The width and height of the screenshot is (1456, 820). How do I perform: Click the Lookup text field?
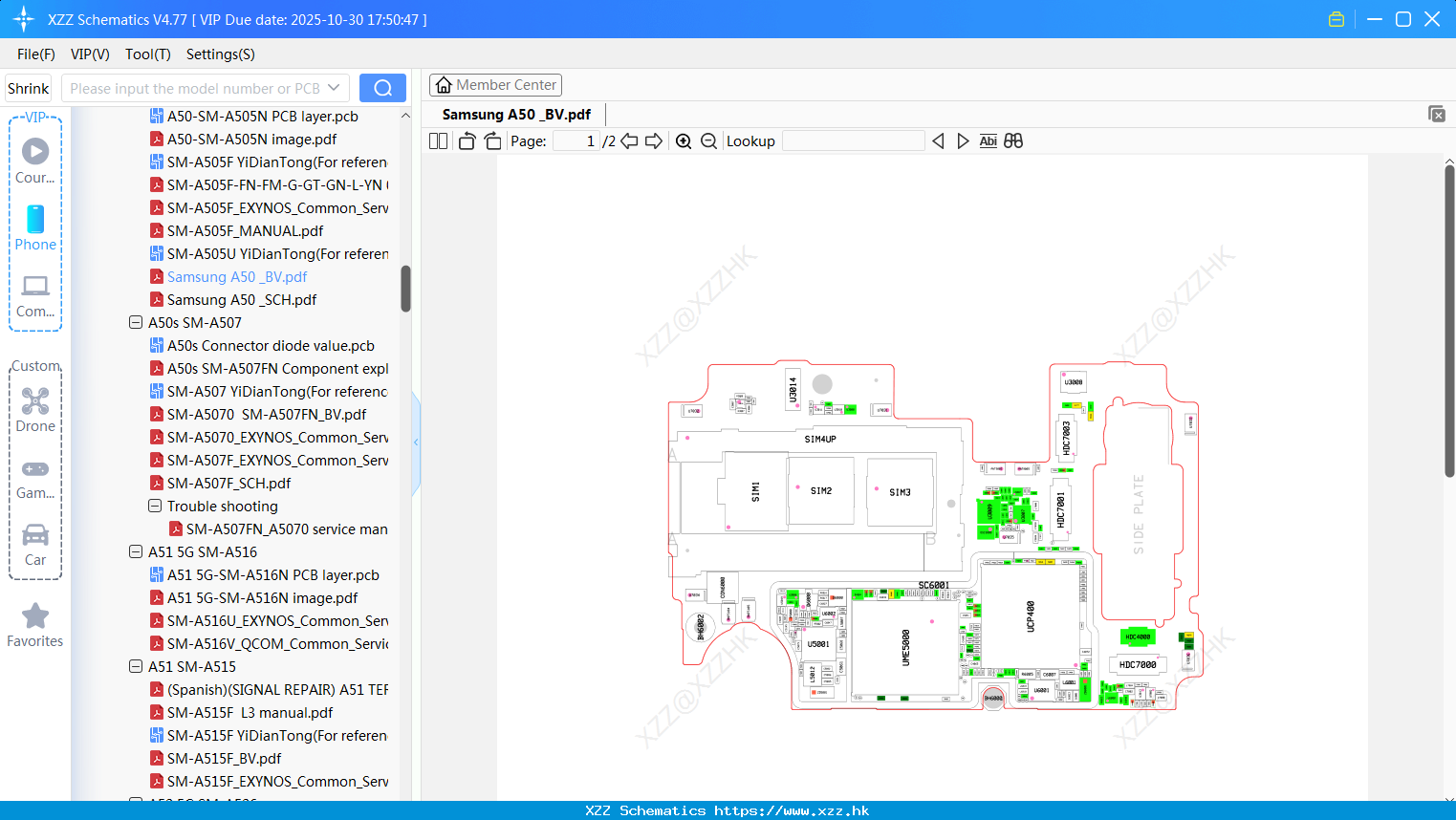pyautogui.click(x=853, y=140)
